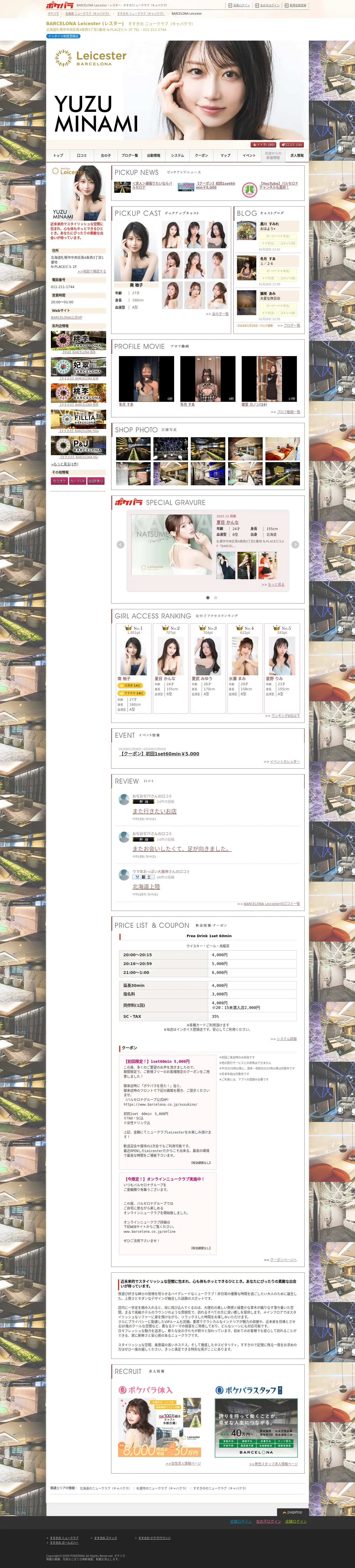Click コメント on 猫咲 あみ blog post
The image size is (355, 1568).
pos(288,313)
